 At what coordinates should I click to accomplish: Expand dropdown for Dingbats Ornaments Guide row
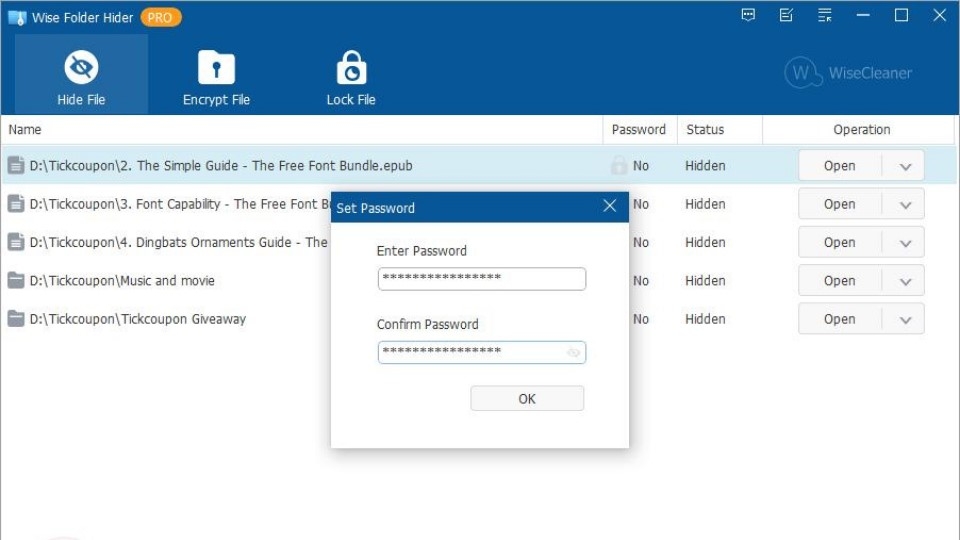[905, 243]
